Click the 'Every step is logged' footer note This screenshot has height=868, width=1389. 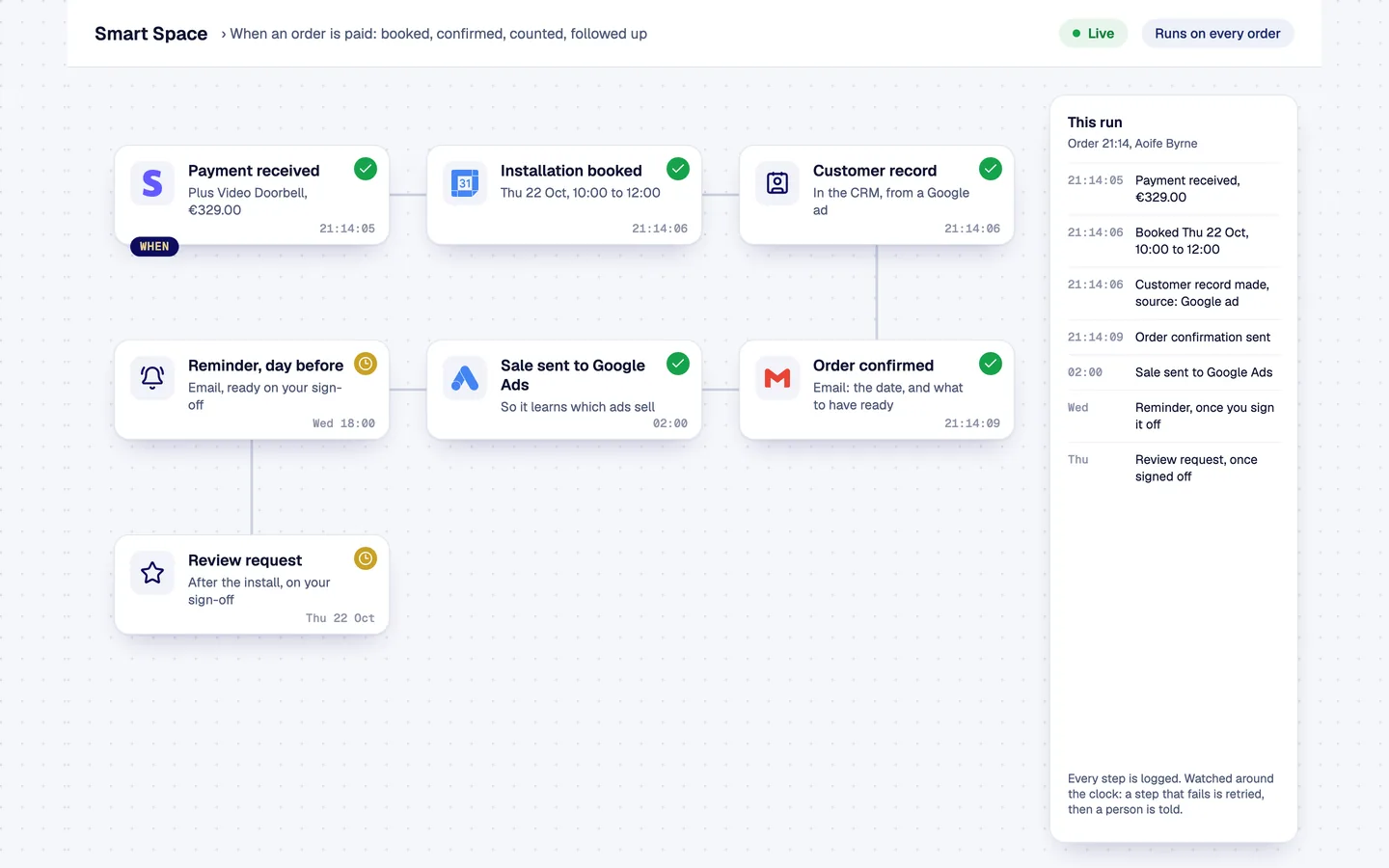(1171, 794)
